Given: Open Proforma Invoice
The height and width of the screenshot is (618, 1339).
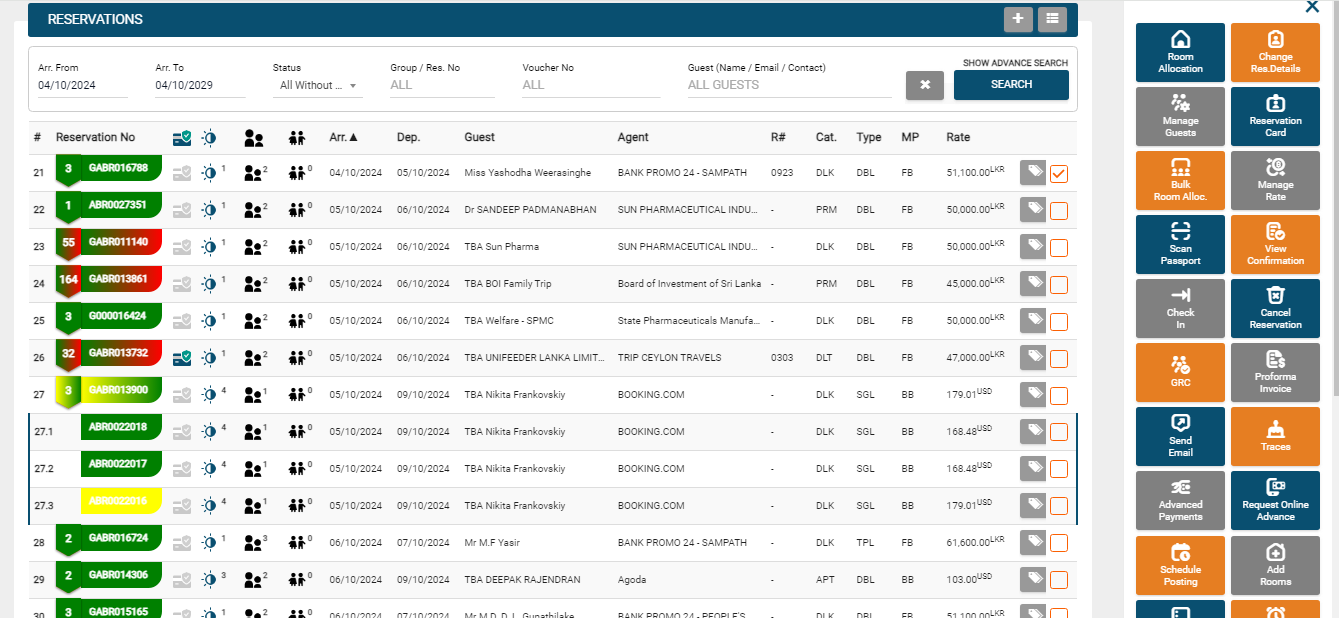Looking at the screenshot, I should pos(1275,373).
